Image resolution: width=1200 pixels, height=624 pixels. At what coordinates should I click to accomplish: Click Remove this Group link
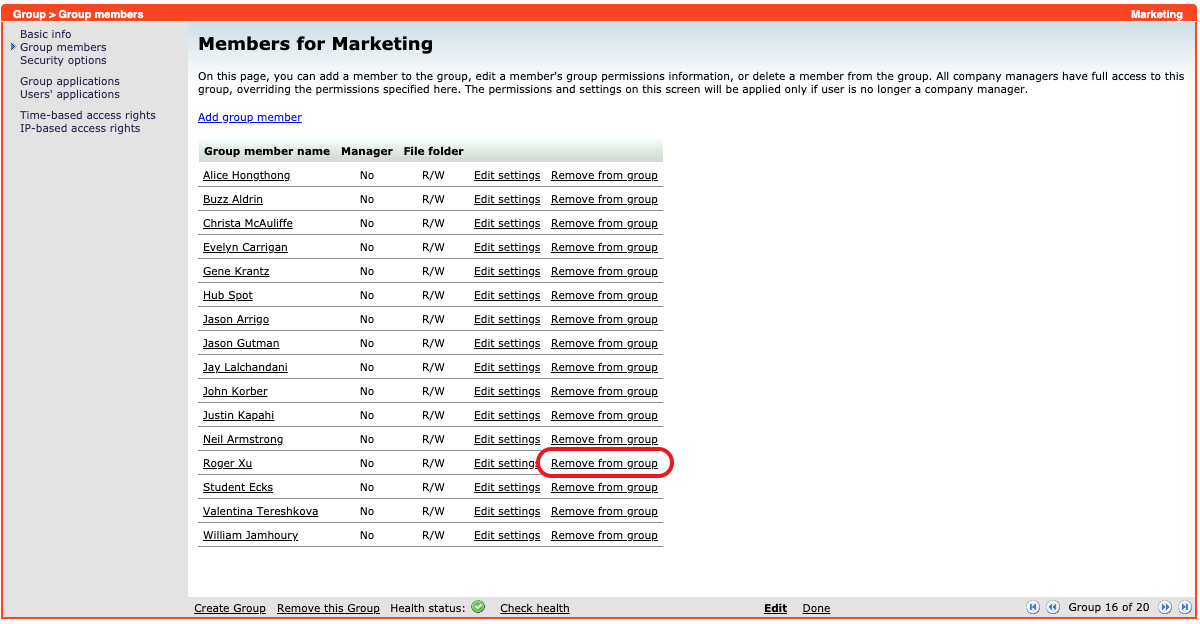click(328, 608)
